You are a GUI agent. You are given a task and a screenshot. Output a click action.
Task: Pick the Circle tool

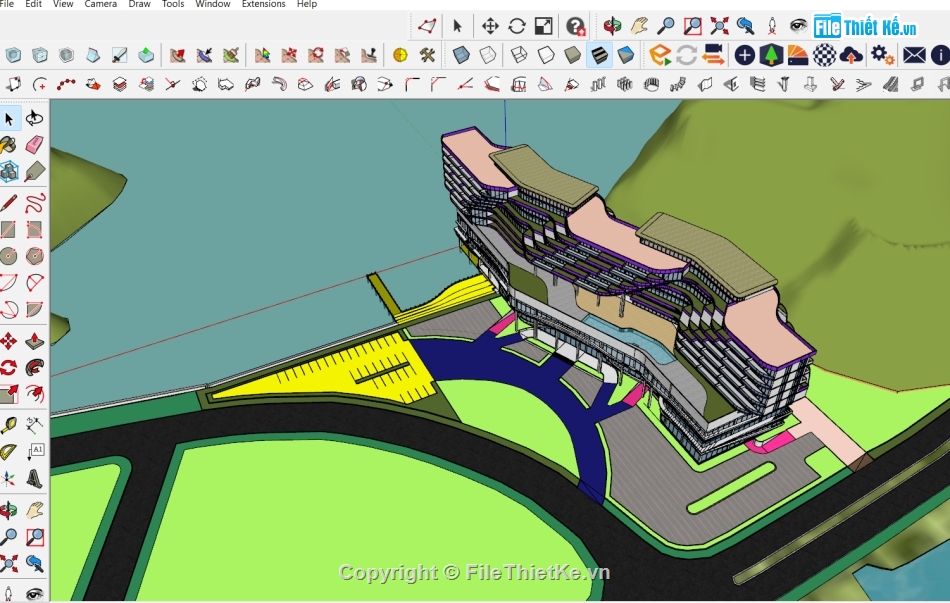tap(8, 256)
